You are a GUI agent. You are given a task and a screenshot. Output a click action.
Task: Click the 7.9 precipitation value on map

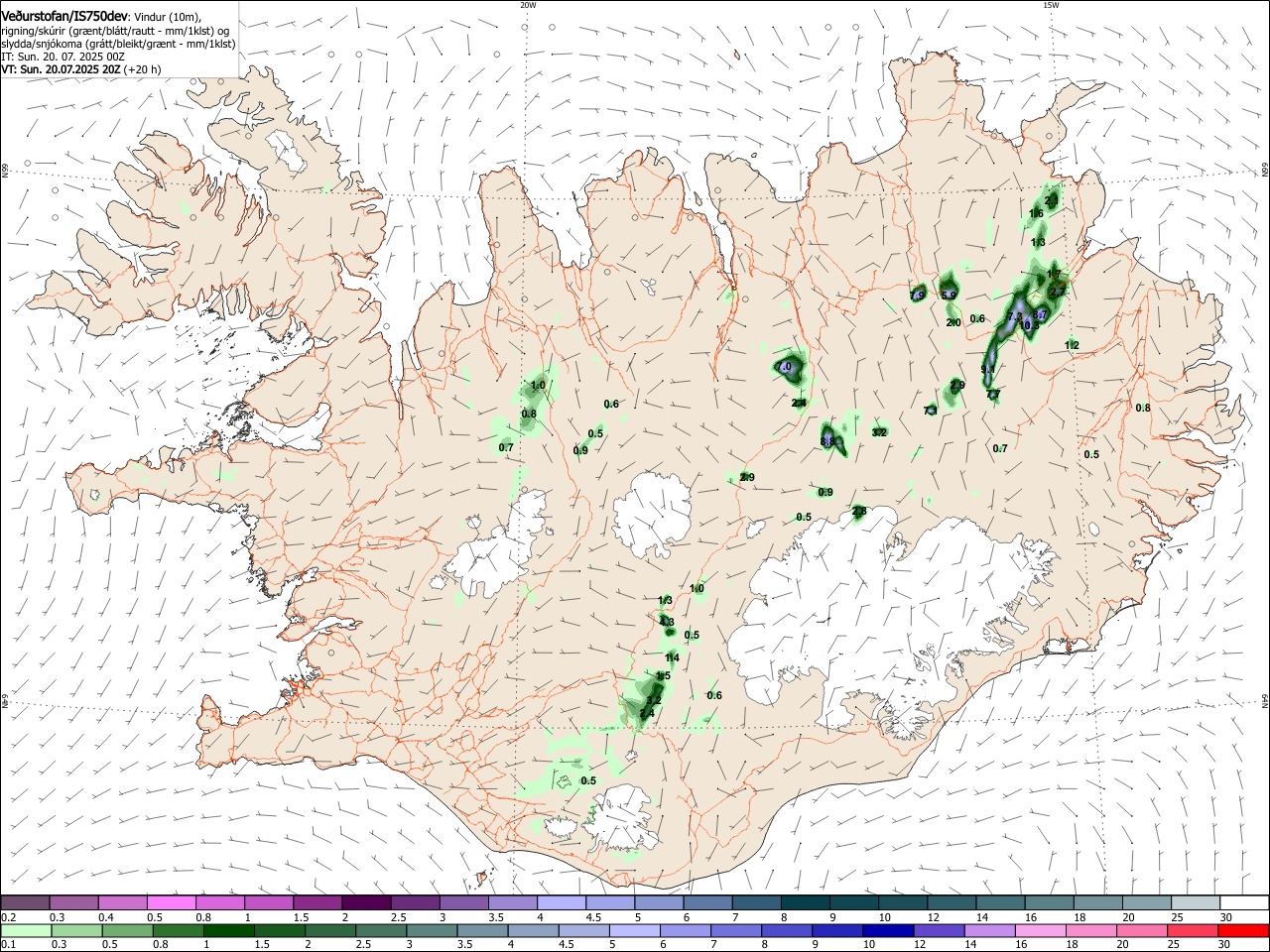point(918,295)
